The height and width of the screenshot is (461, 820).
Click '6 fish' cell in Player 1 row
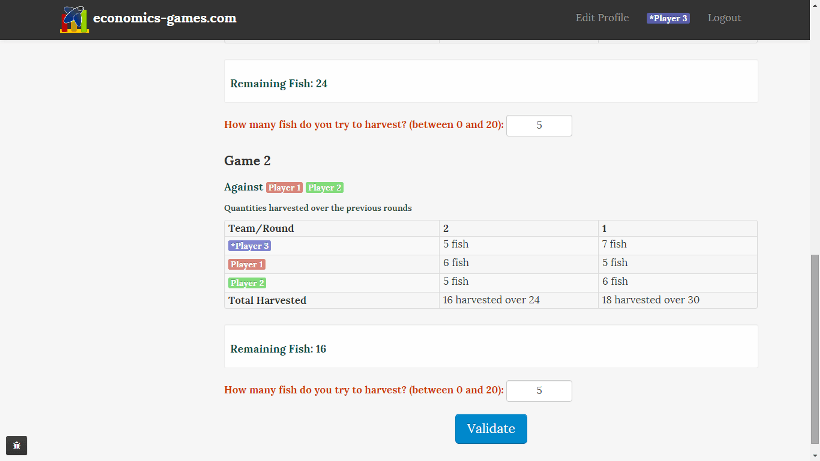(519, 263)
